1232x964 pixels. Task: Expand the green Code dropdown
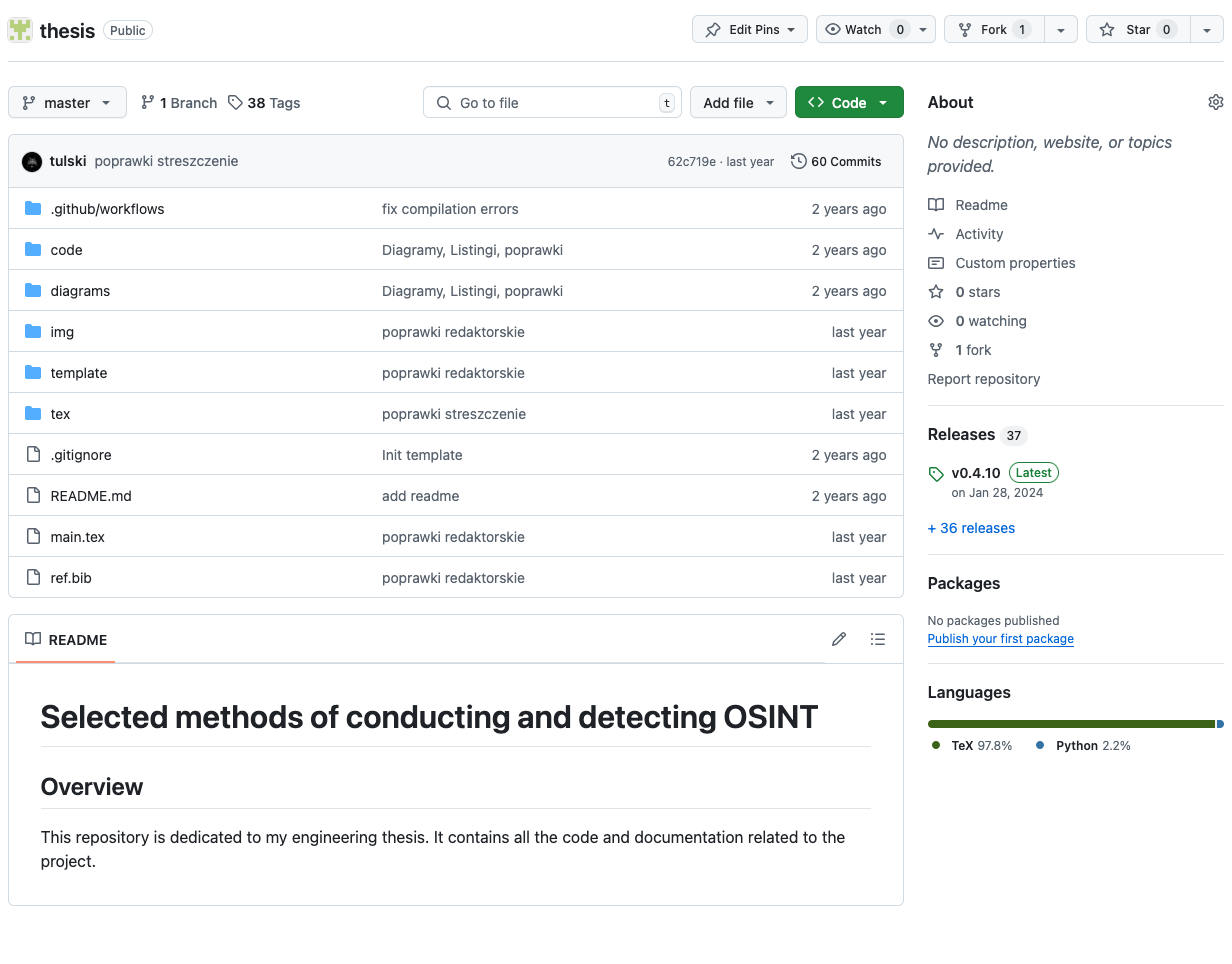point(849,103)
